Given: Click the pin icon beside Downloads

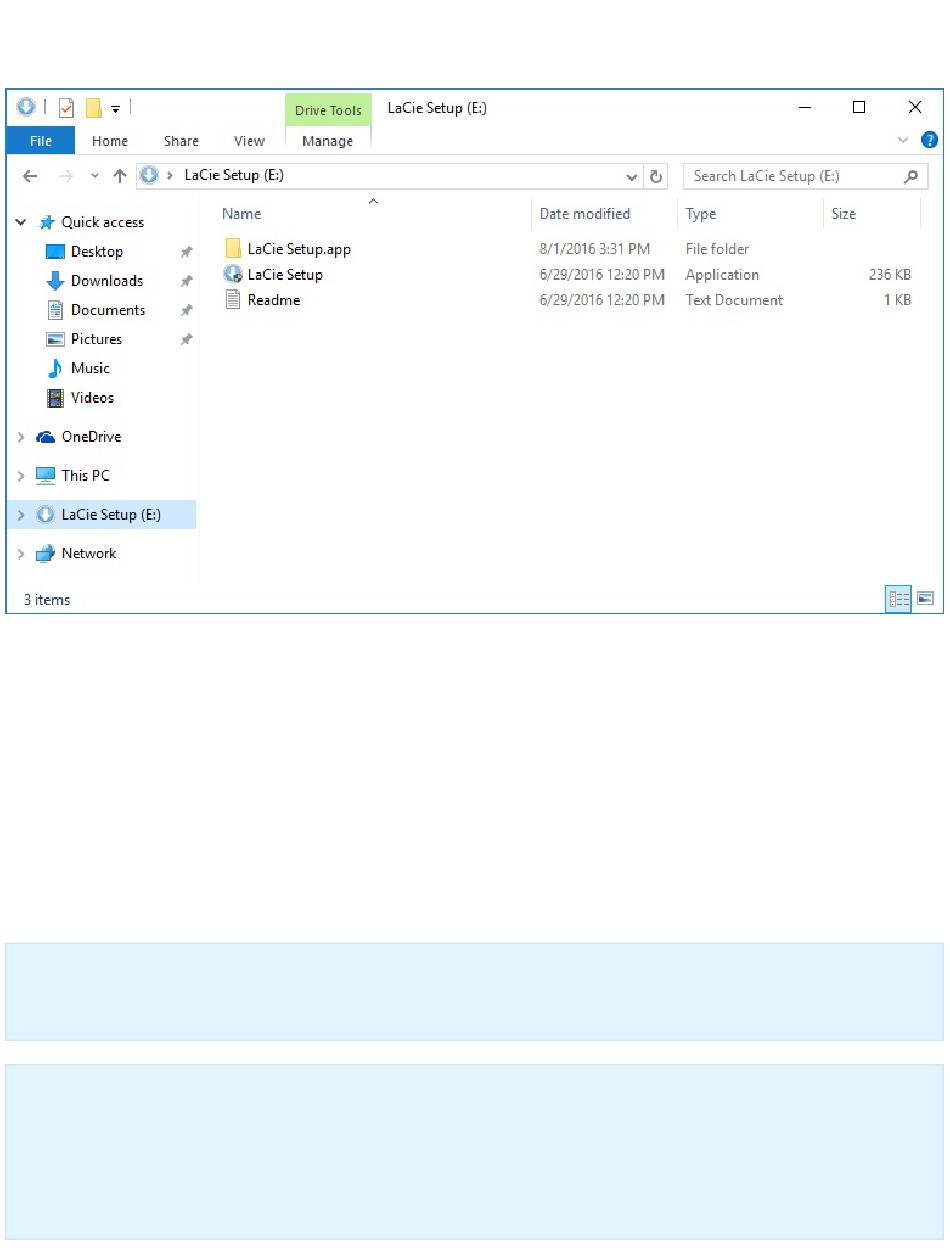Looking at the screenshot, I should pyautogui.click(x=186, y=282).
